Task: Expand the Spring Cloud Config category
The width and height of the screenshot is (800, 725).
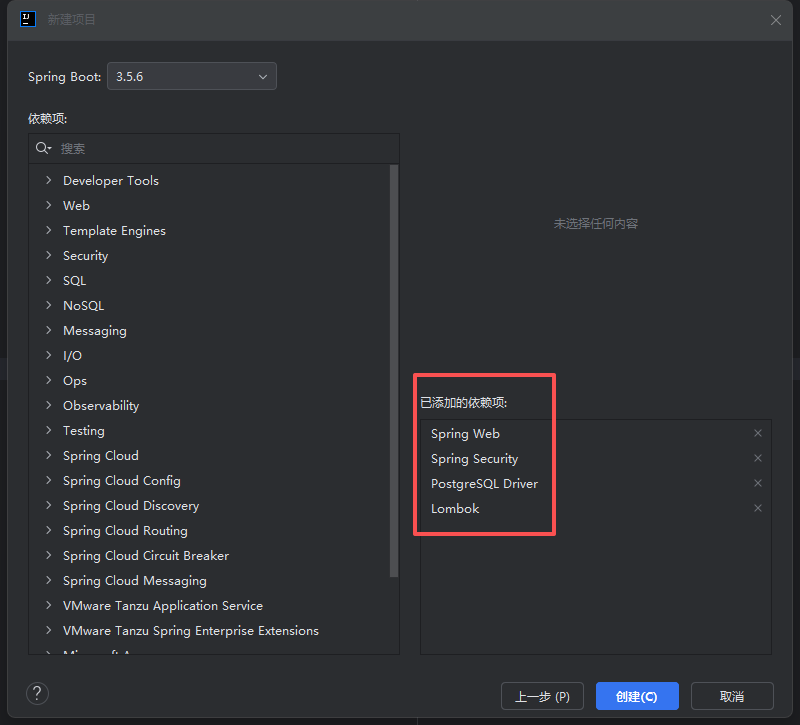Action: pyautogui.click(x=48, y=480)
